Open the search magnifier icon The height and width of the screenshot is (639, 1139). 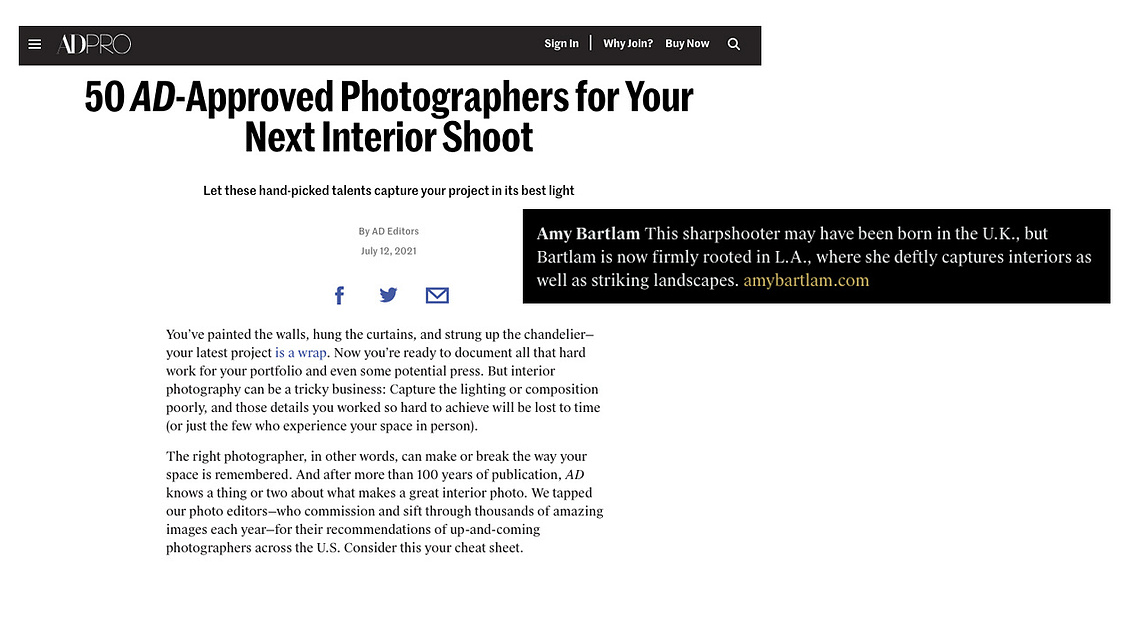[734, 44]
